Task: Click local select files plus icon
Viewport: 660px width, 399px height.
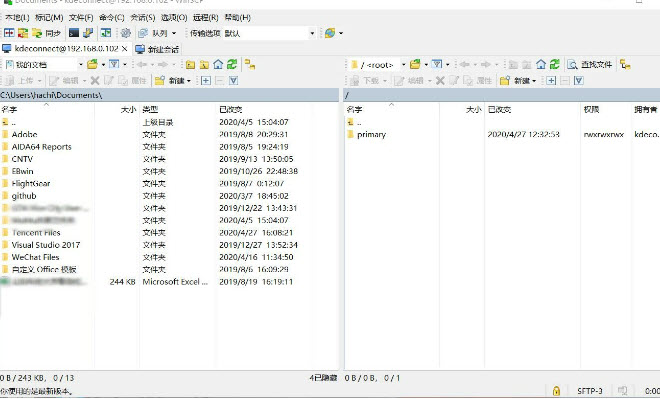Action: click(206, 80)
